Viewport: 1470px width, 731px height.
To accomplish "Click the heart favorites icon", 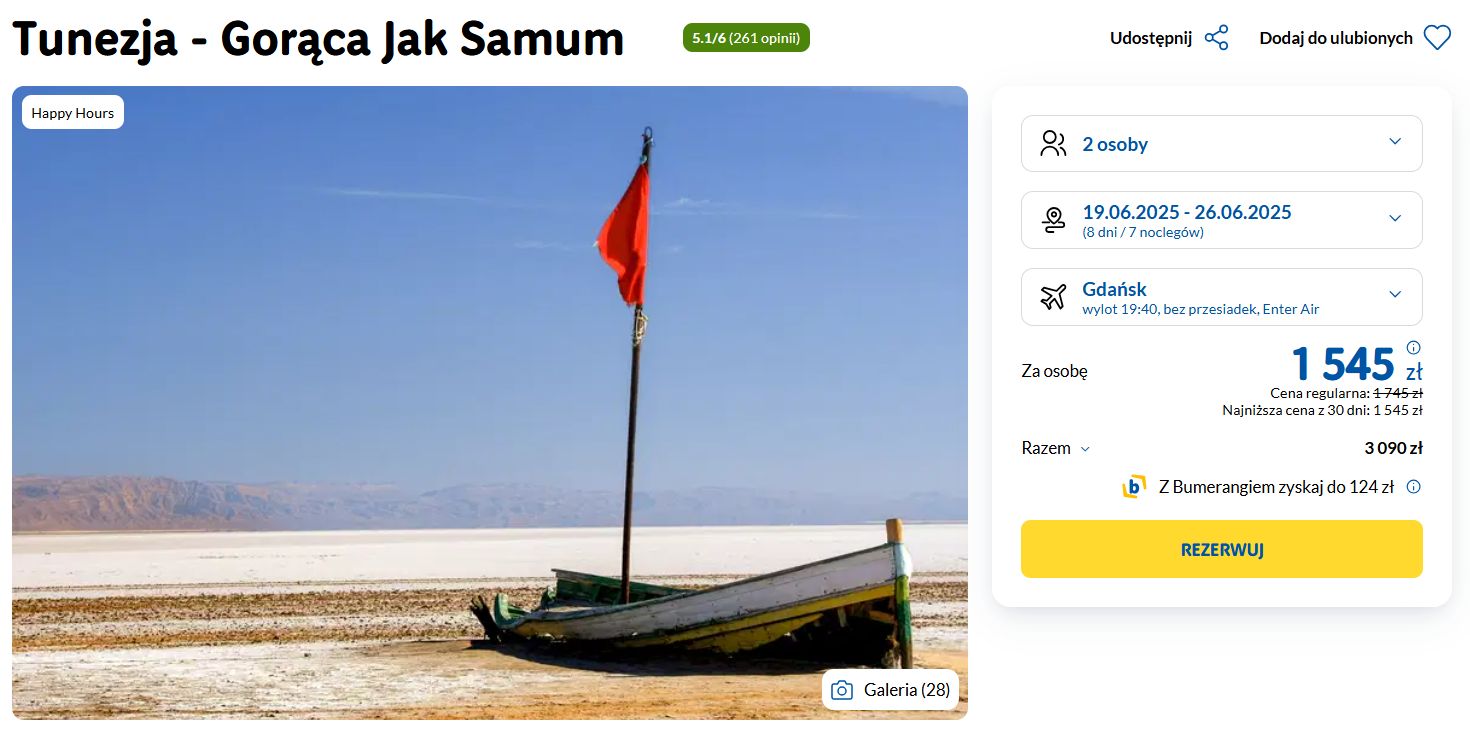I will coord(1437,38).
